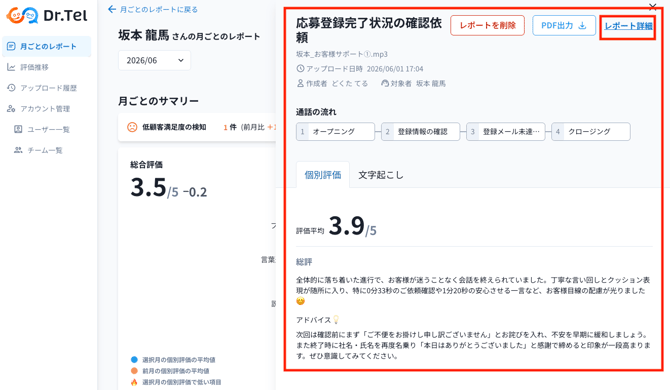Click the 総評 heading
670x390 pixels.
304,261
